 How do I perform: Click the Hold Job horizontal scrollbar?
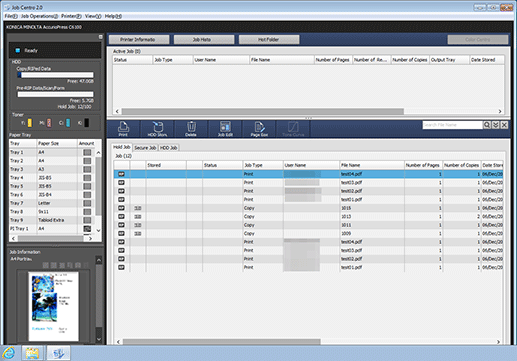pyautogui.click(x=222, y=342)
